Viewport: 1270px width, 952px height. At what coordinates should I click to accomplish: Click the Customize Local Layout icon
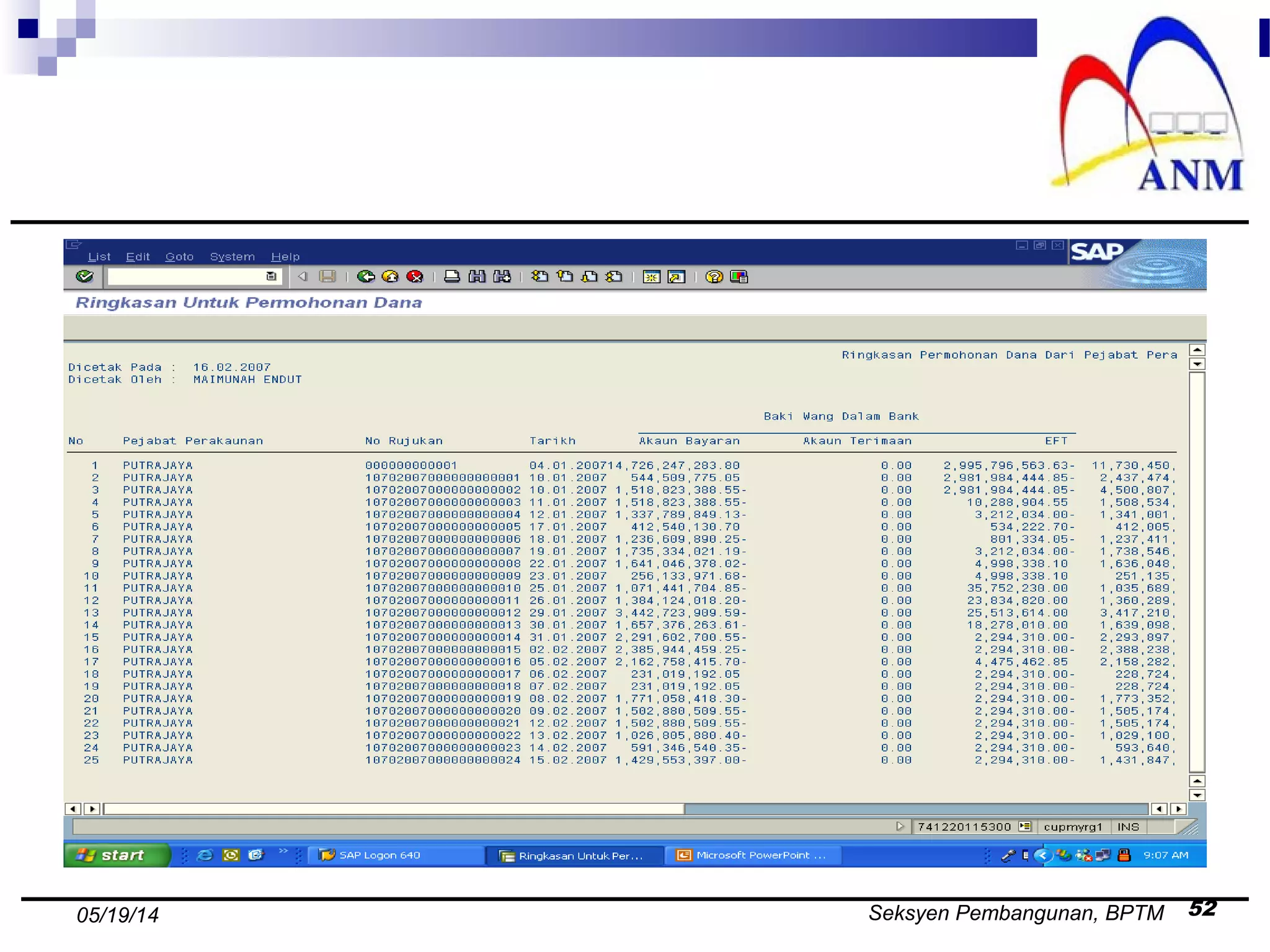tap(739, 276)
